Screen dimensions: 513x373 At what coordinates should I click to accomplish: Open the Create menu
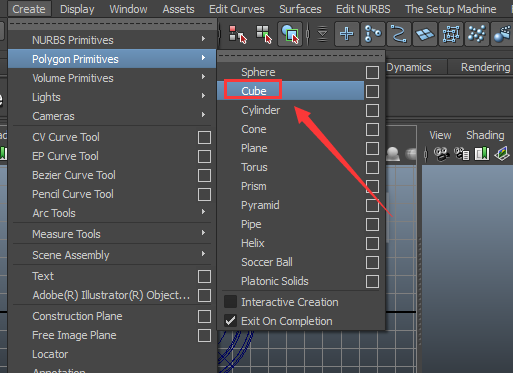coord(29,9)
